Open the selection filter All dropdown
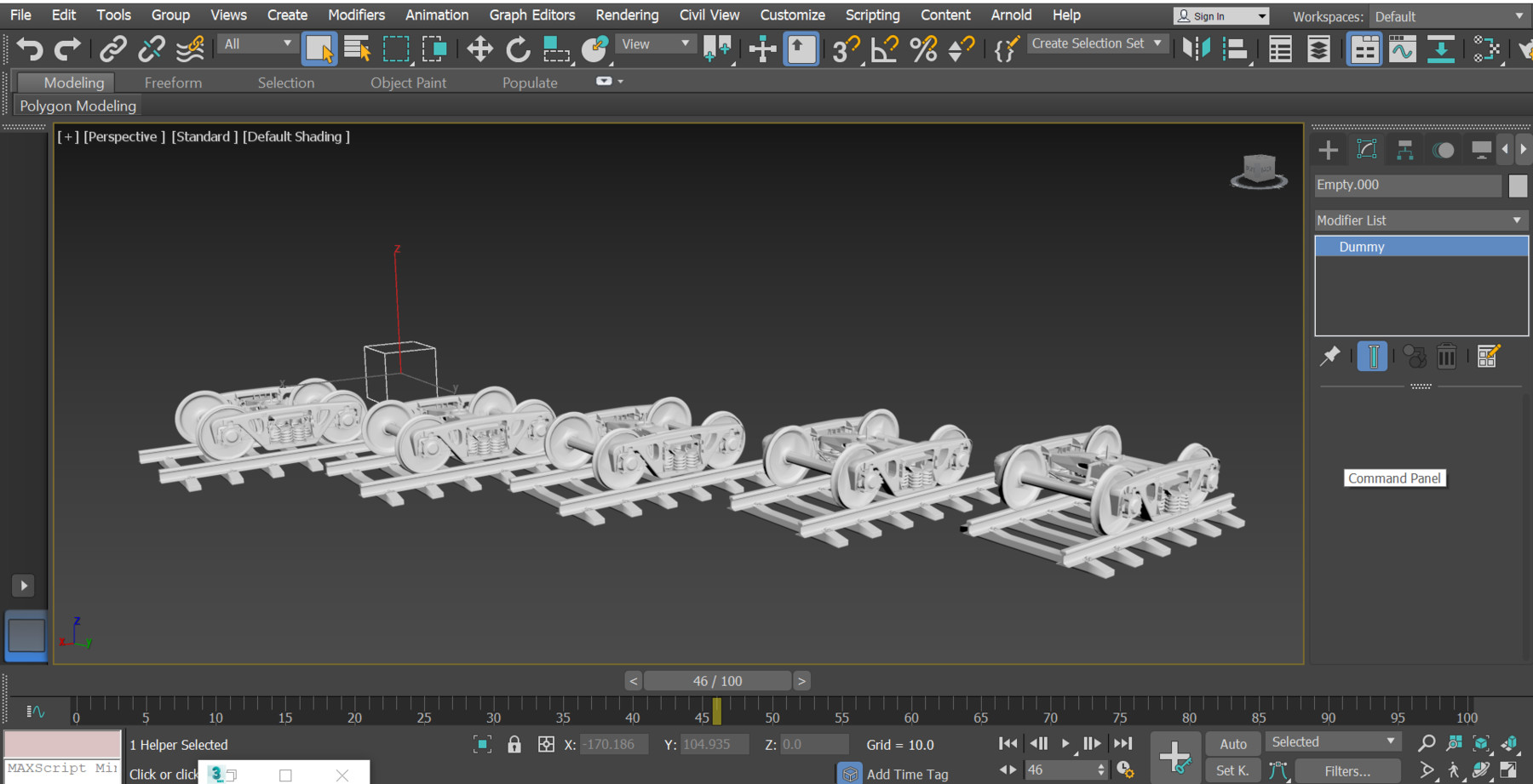The height and width of the screenshot is (784, 1533). click(x=257, y=43)
